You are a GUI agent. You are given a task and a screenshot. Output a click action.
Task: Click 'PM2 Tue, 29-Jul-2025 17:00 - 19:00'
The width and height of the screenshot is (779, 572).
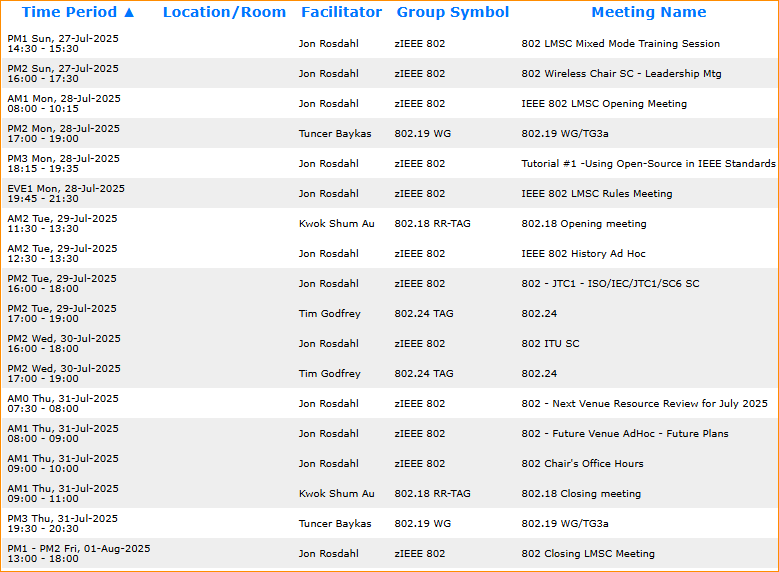[x=62, y=314]
